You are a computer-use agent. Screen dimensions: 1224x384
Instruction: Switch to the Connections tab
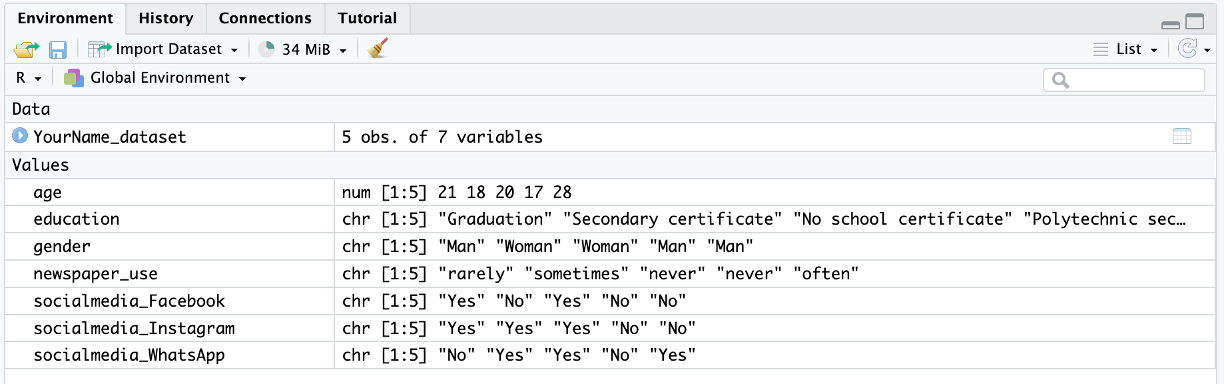point(265,18)
